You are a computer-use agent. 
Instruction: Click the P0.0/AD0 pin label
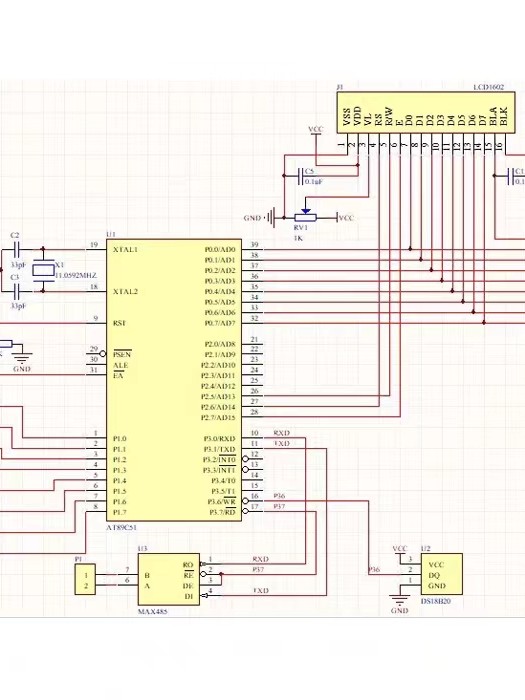[x=220, y=250]
